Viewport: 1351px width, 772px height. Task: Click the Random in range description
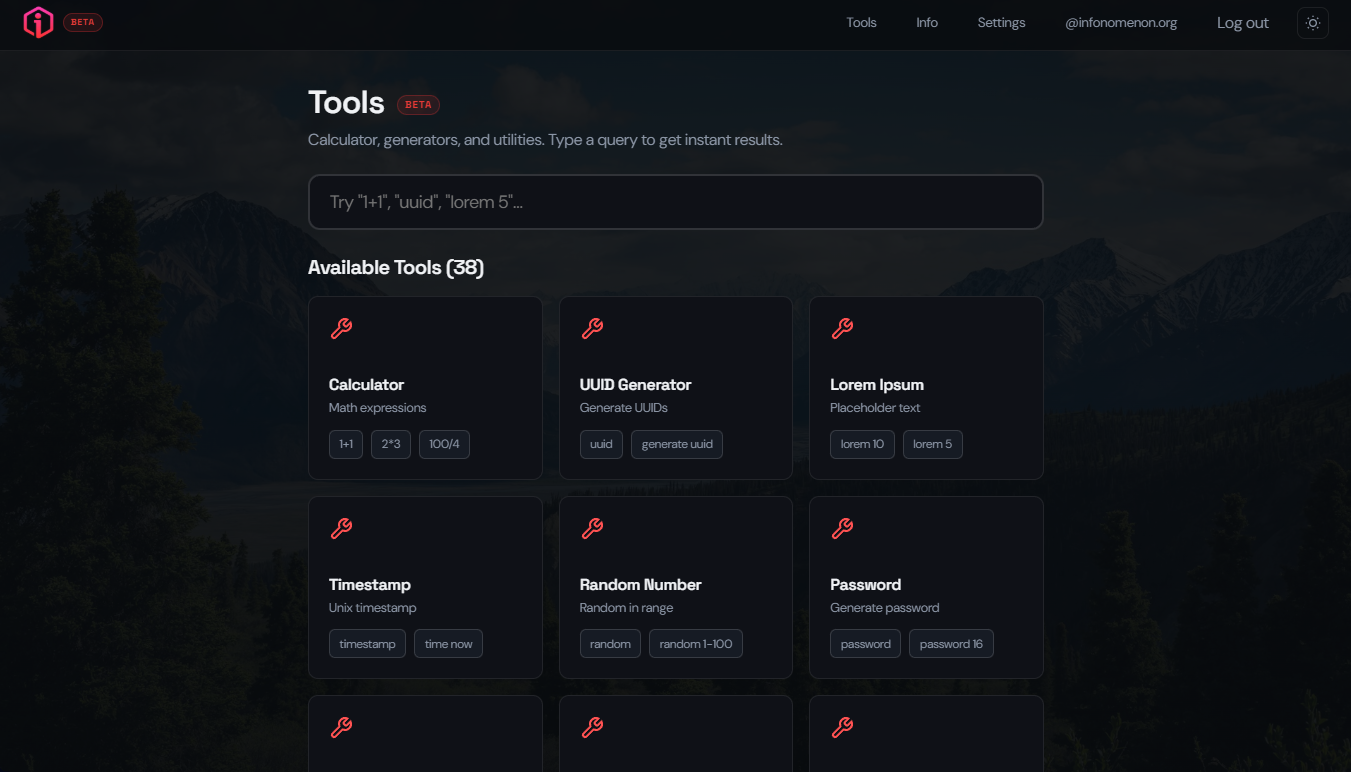click(627, 608)
